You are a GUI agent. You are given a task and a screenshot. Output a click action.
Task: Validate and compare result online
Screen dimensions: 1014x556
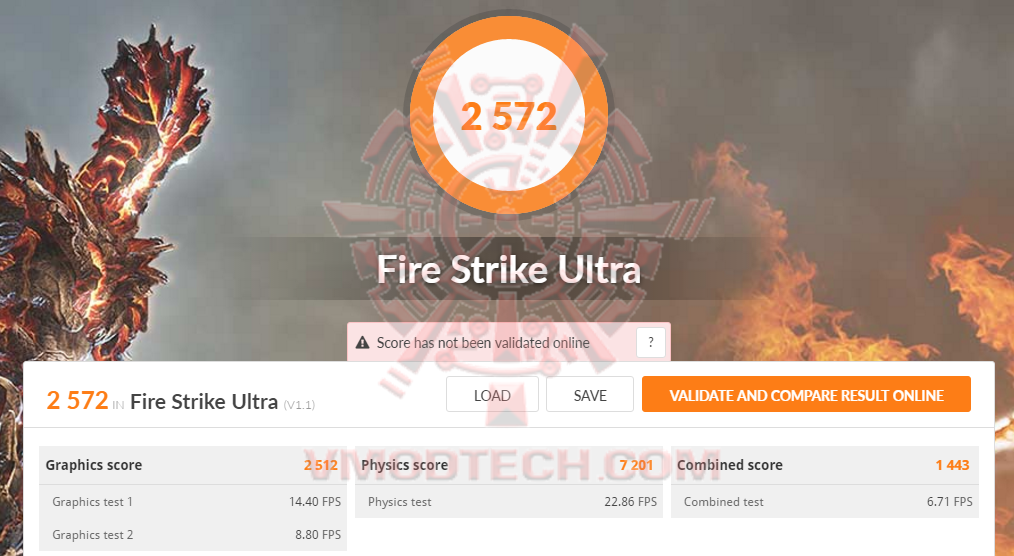tap(806, 394)
